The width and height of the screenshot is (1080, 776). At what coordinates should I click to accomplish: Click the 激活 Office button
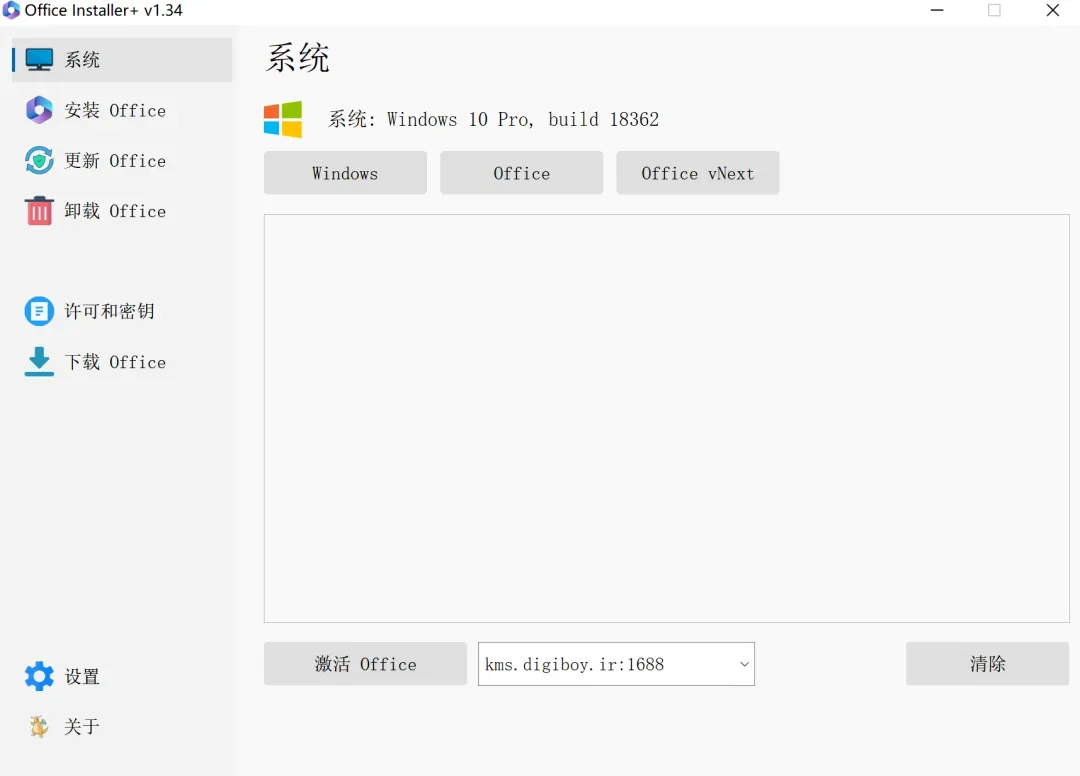pos(365,664)
